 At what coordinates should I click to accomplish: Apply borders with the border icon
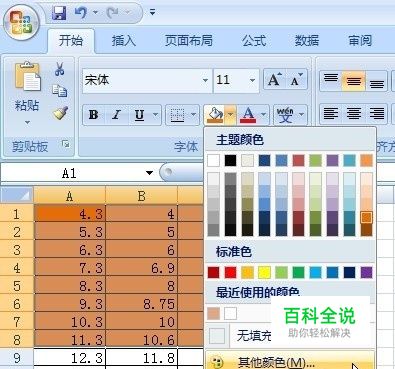point(177,115)
